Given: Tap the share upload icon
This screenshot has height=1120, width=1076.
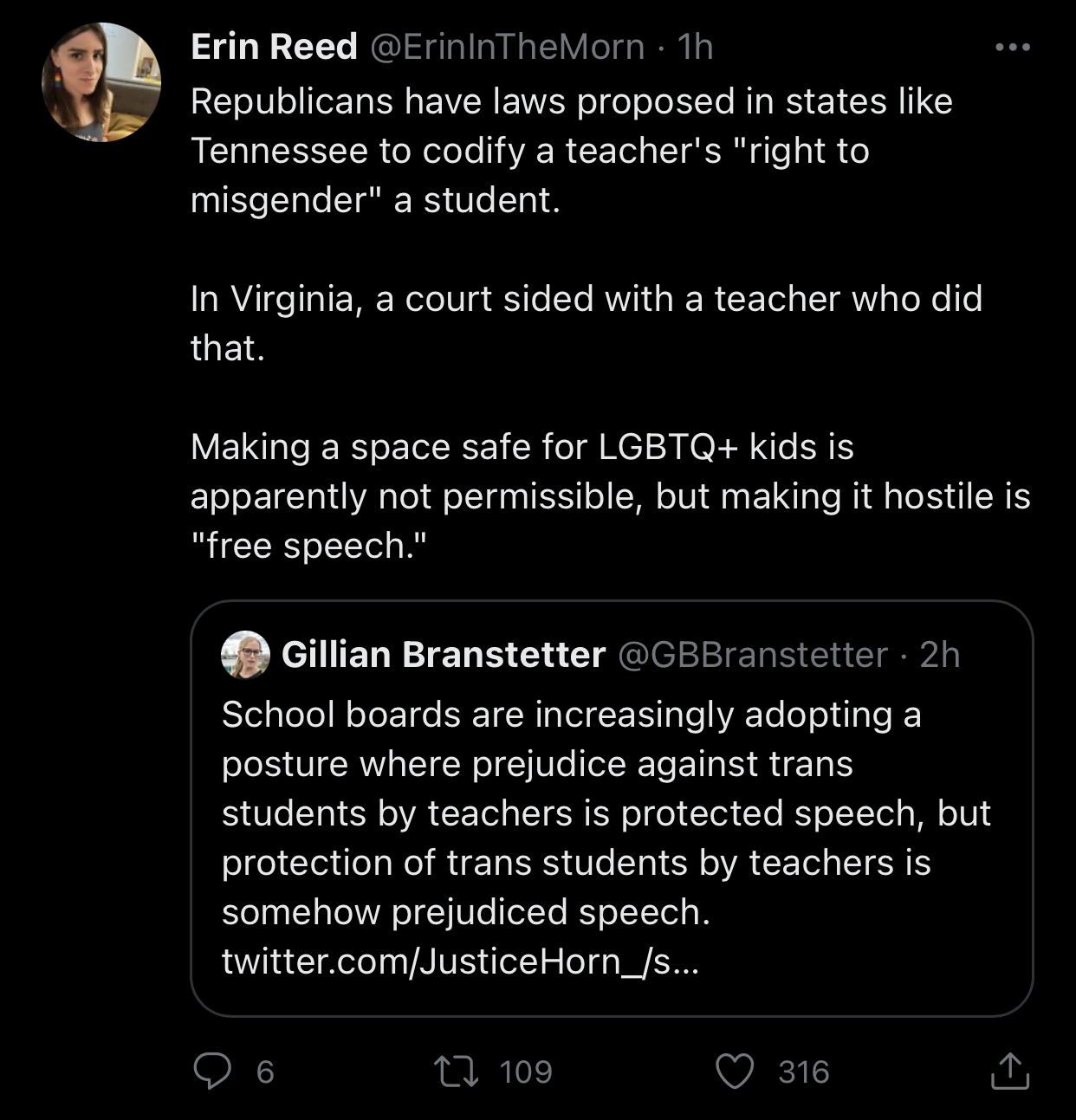Looking at the screenshot, I should [x=1009, y=1071].
